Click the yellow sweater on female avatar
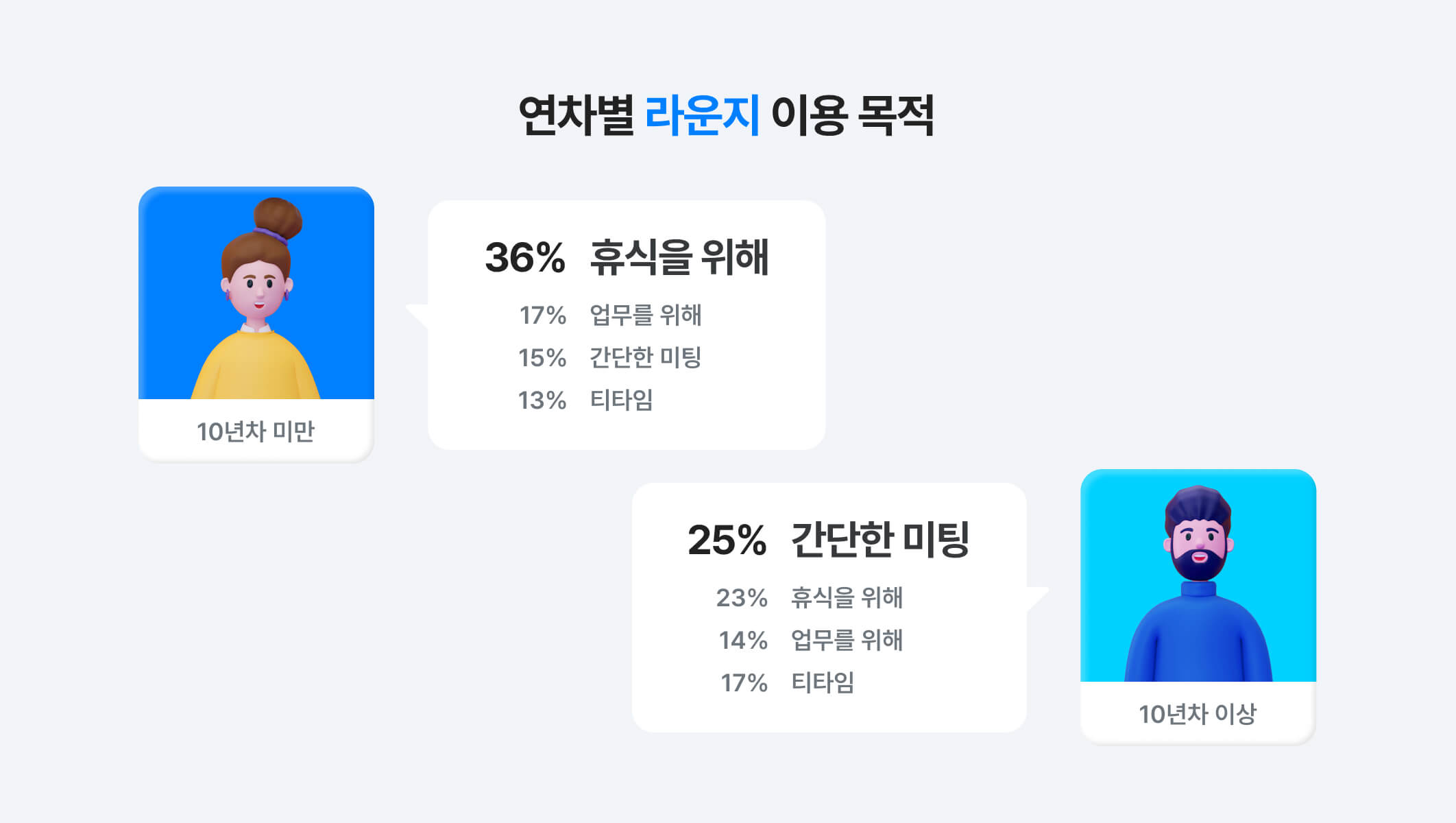1456x823 pixels. [x=256, y=367]
